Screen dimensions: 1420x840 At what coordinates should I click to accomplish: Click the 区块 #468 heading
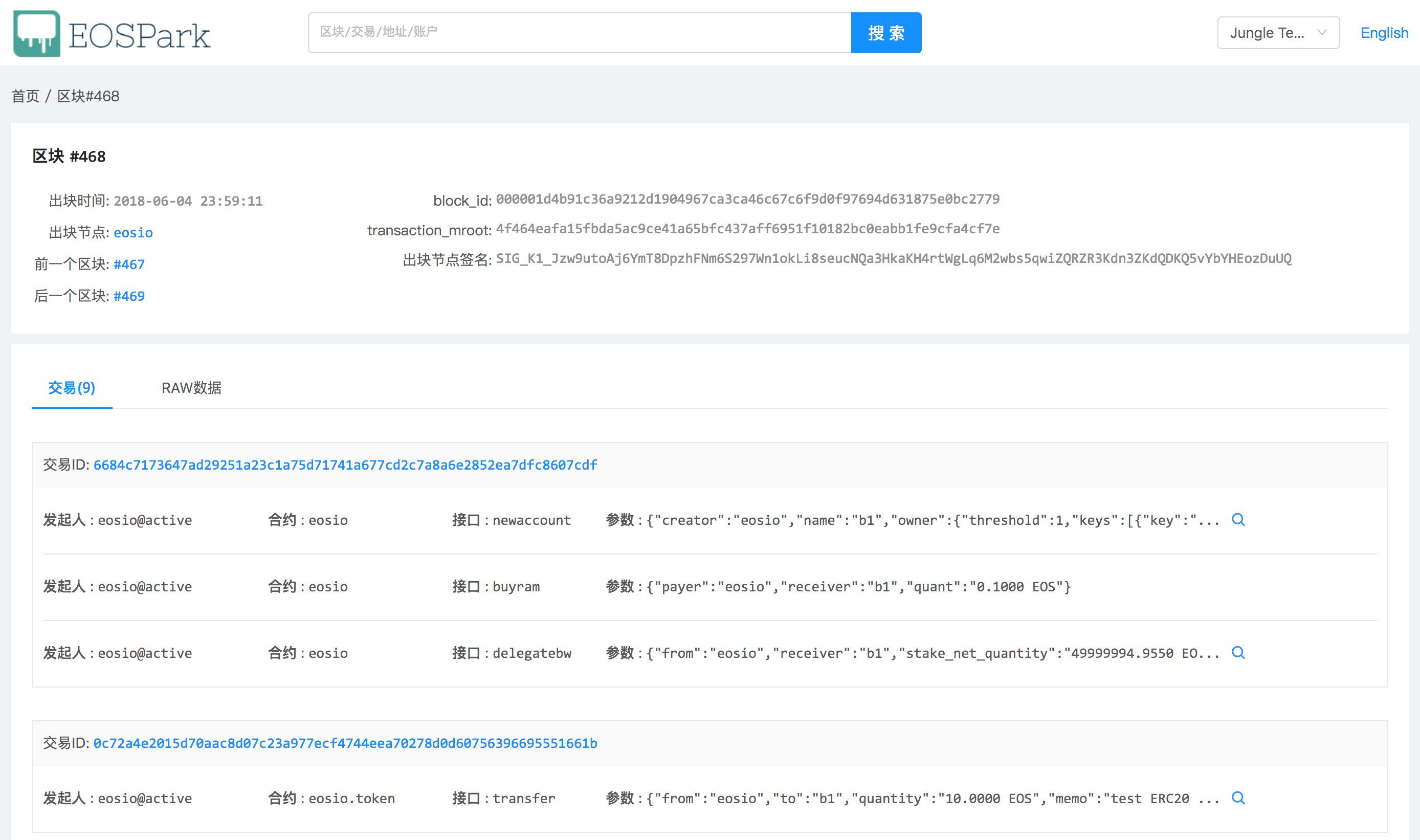click(x=69, y=156)
